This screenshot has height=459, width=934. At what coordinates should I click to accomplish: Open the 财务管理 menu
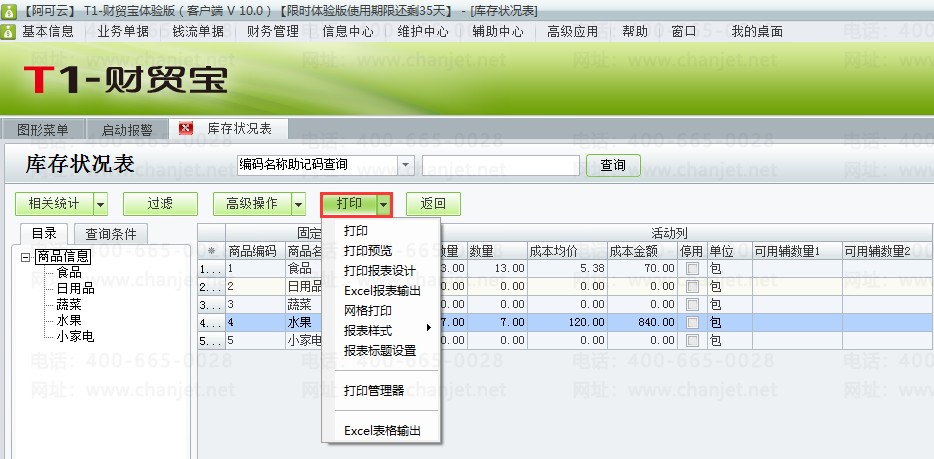tap(273, 32)
